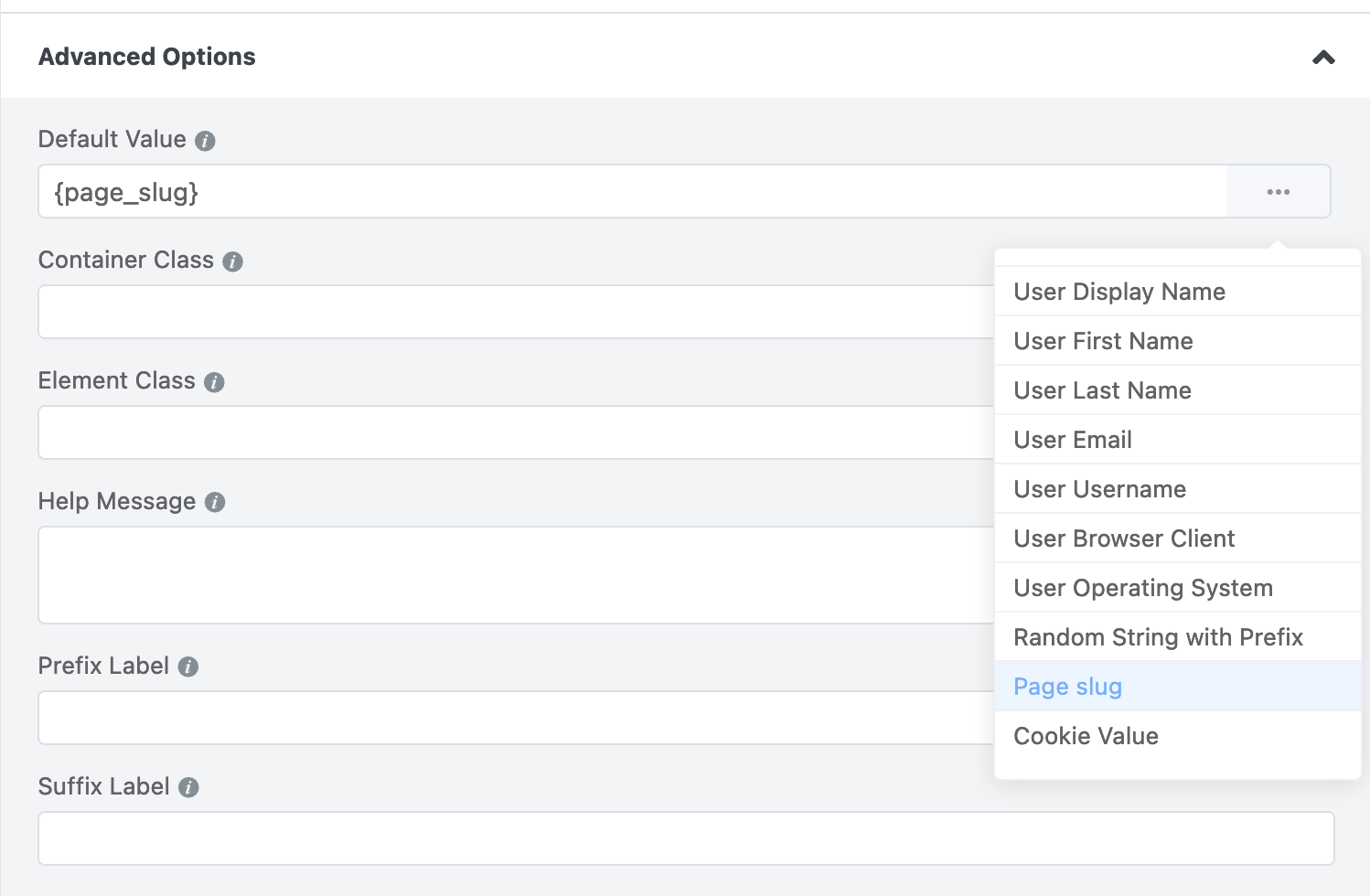
Task: Select Random String with Prefix
Action: [x=1158, y=637]
